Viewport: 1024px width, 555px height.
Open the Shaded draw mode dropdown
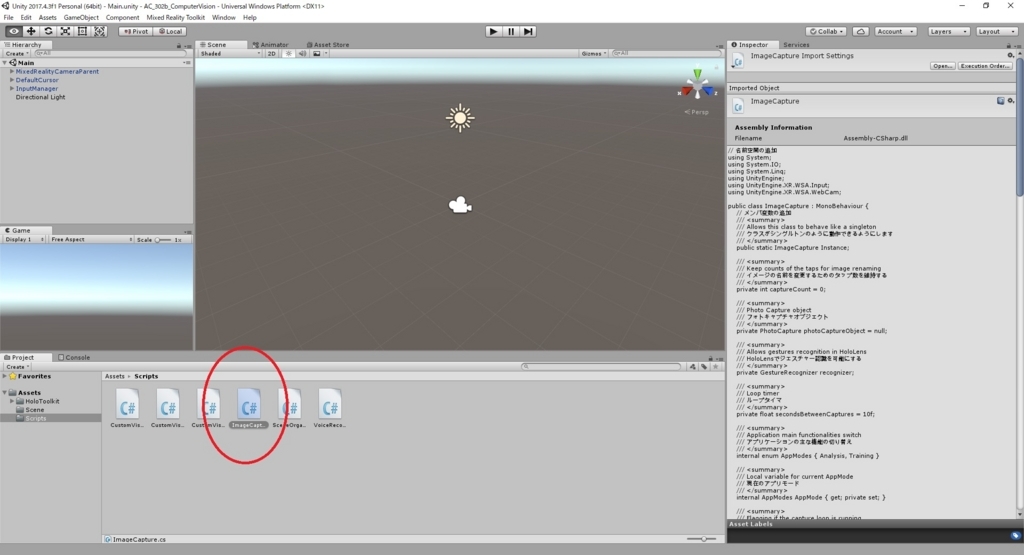[x=230, y=54]
